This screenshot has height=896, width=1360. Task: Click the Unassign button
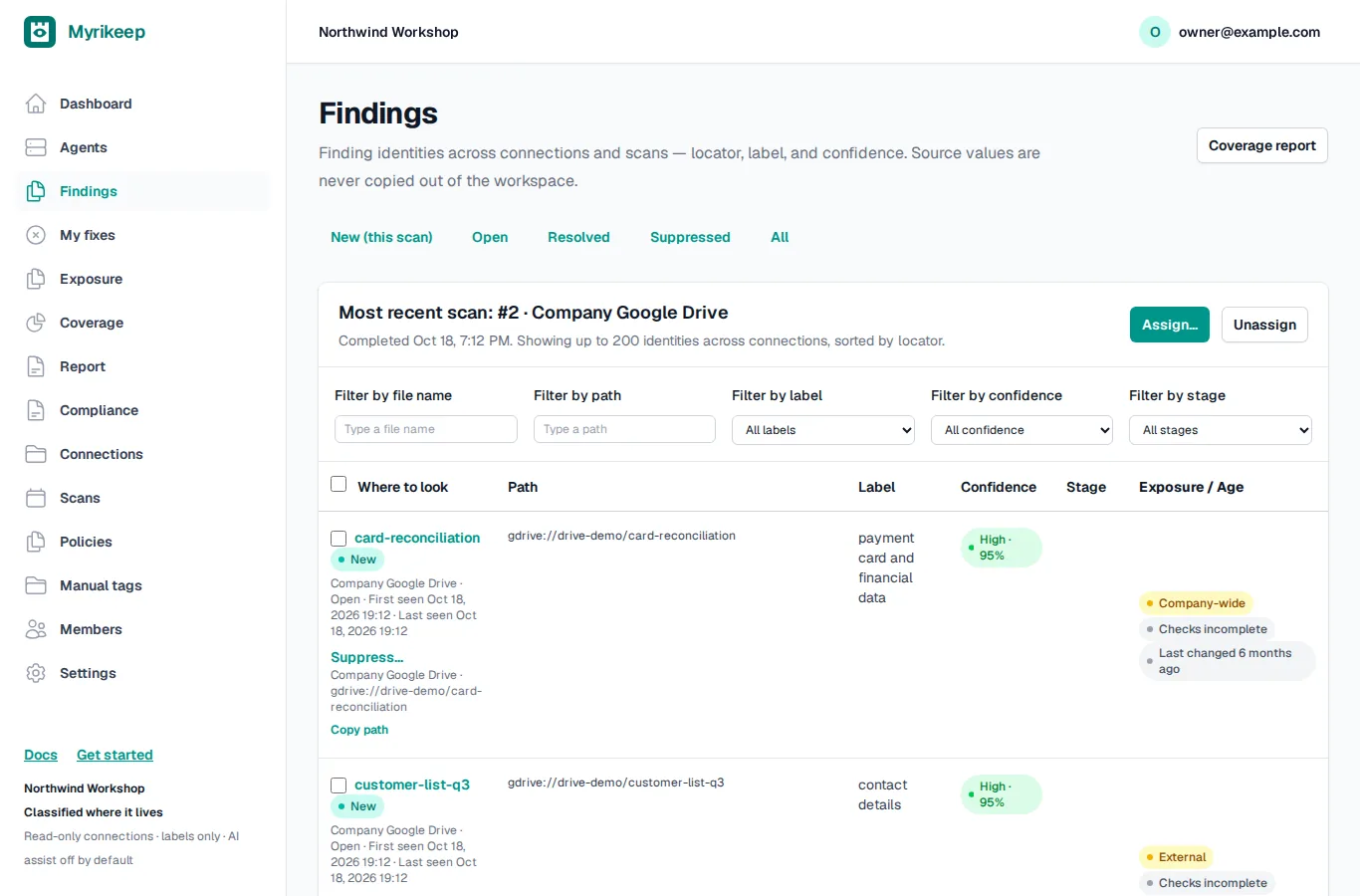tap(1264, 325)
